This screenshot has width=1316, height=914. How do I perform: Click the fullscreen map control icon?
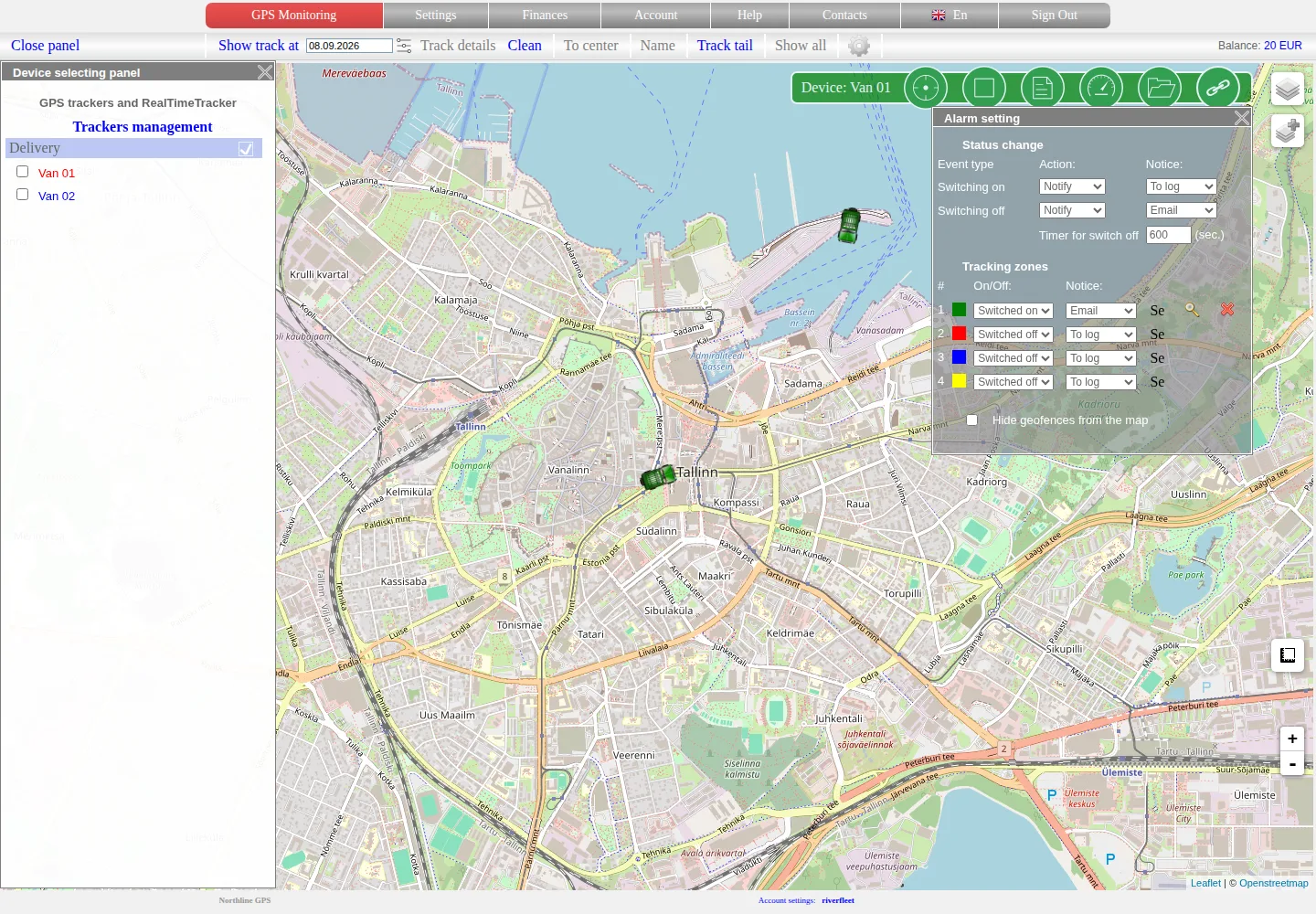1287,655
